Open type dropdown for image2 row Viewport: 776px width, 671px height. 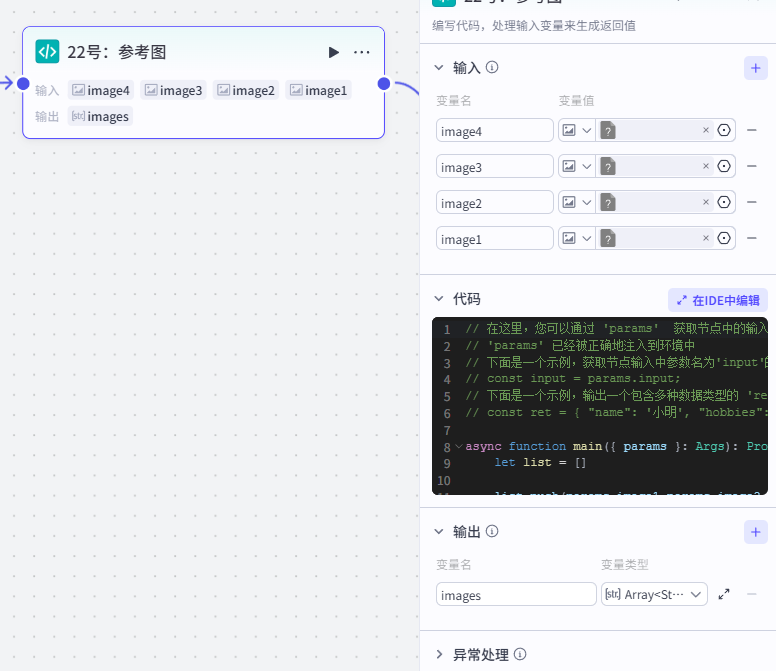pos(577,203)
